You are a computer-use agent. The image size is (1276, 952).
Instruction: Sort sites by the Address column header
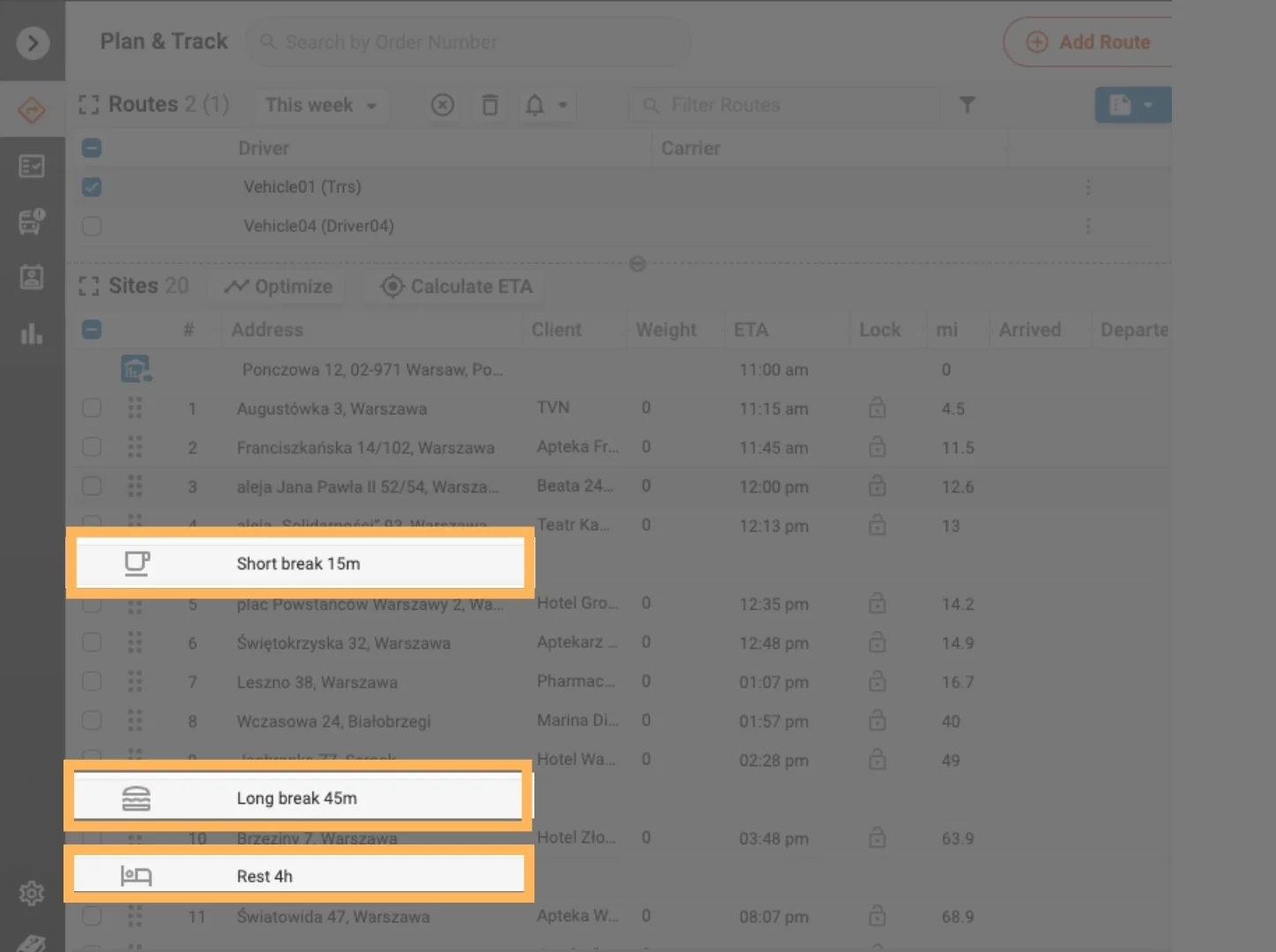[267, 330]
